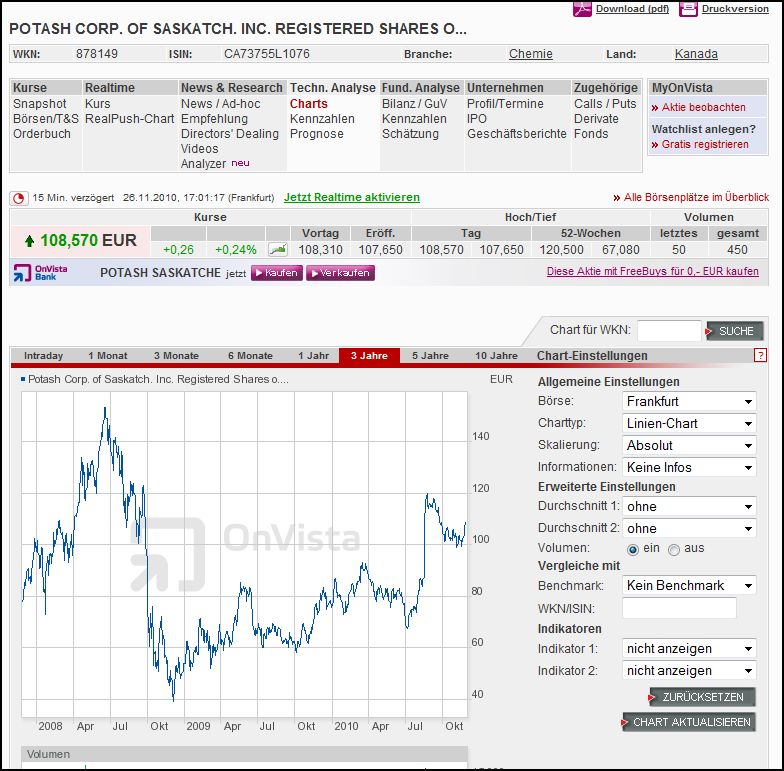Switch to the 5 Jahre chart tab
The width and height of the screenshot is (784, 771).
430,356
